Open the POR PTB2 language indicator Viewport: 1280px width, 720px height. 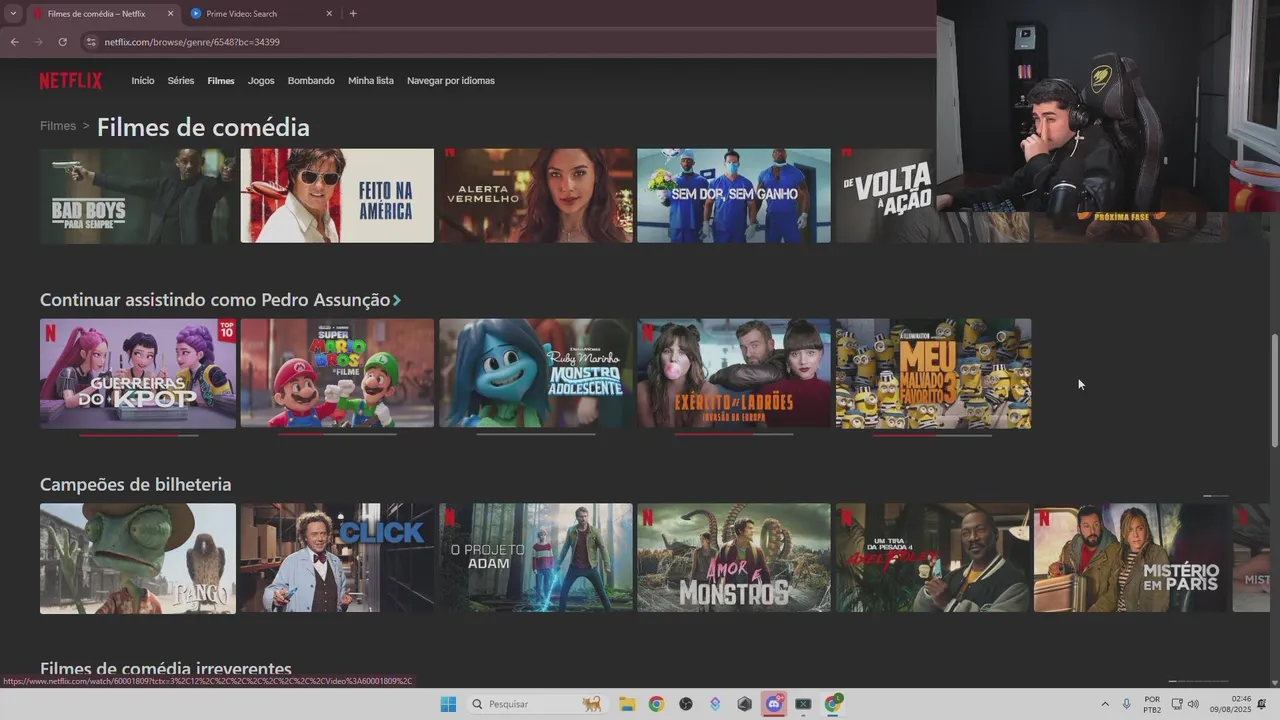(1152, 704)
